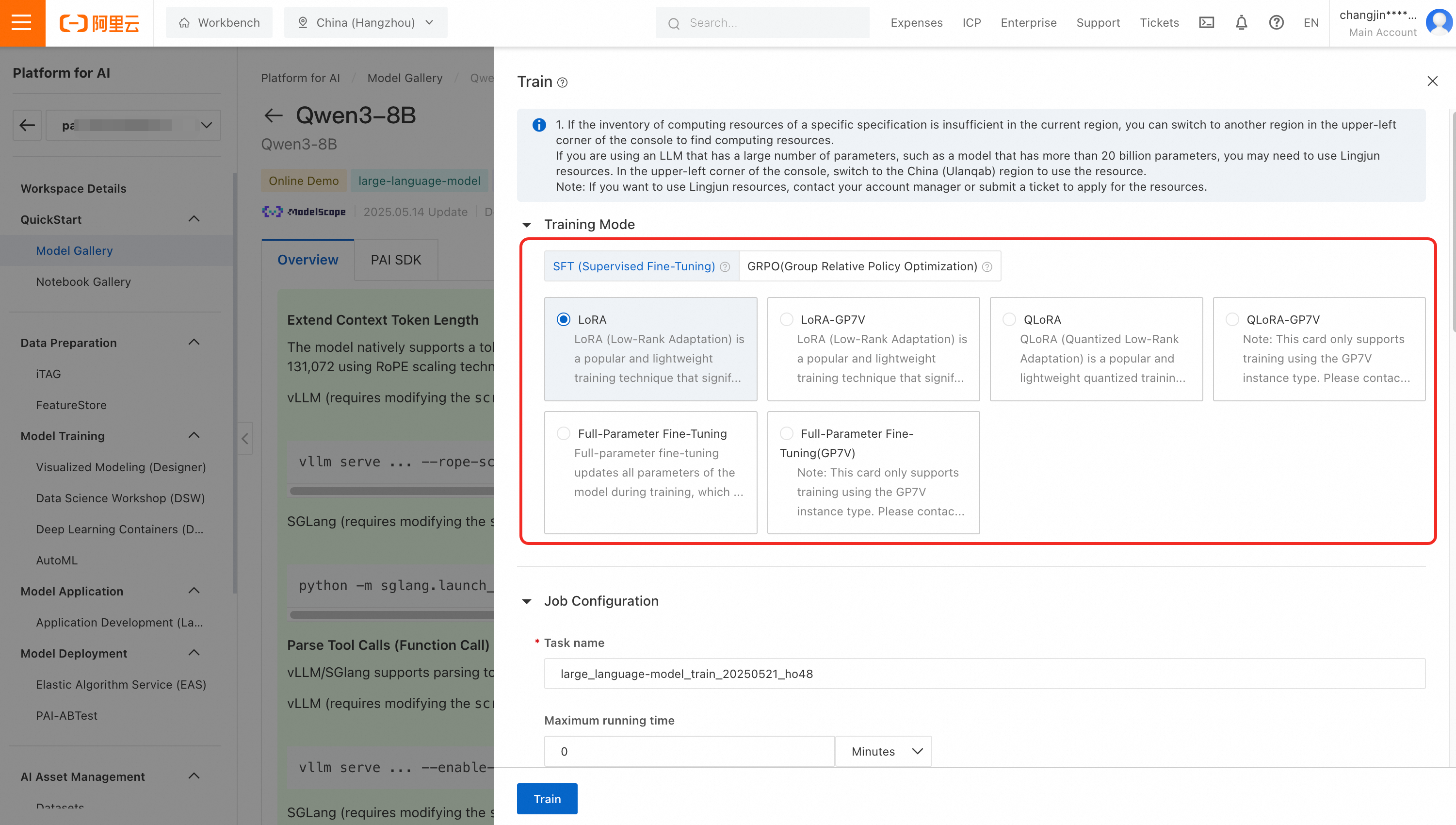Open iTAG in sidebar

click(48, 374)
